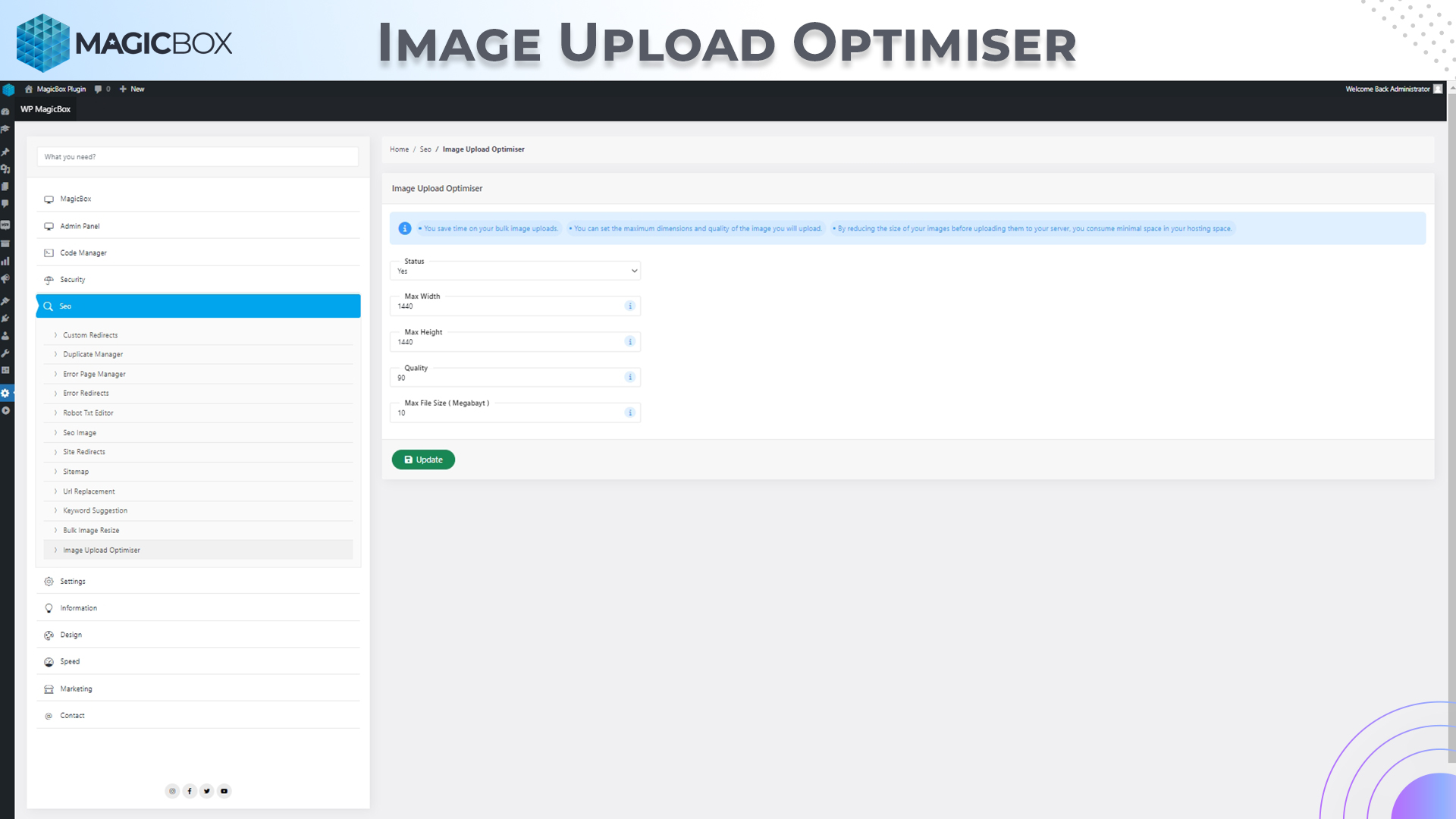Click the Update button

coord(423,460)
